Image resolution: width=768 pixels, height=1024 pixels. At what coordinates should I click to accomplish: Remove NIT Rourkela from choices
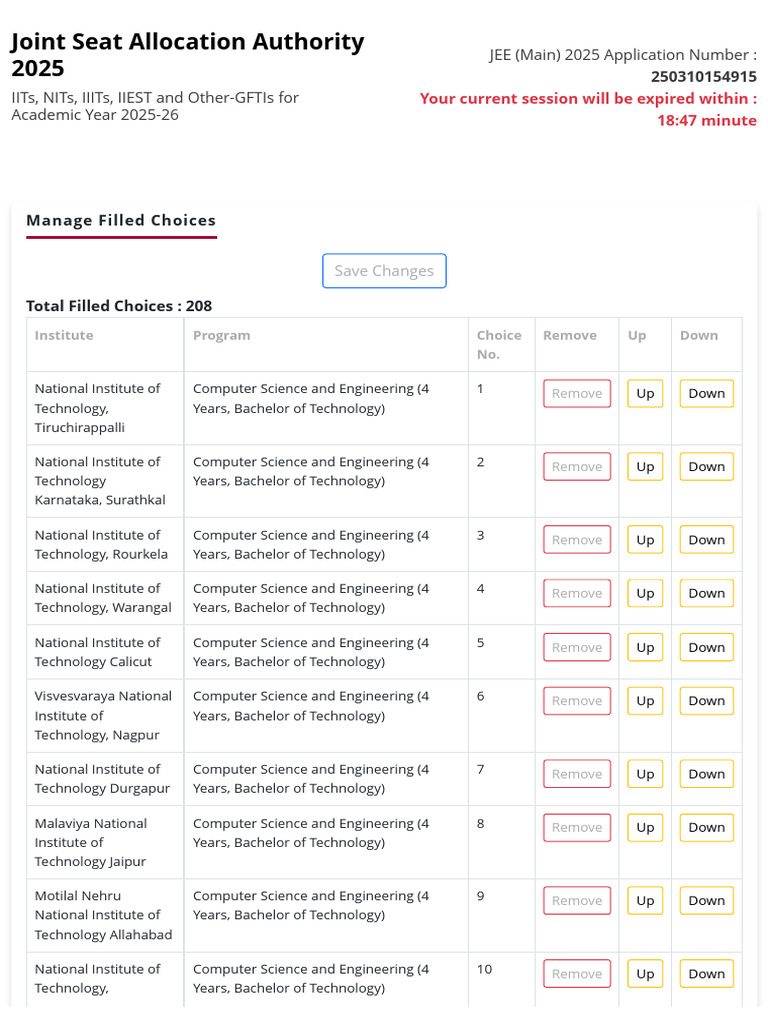point(577,540)
